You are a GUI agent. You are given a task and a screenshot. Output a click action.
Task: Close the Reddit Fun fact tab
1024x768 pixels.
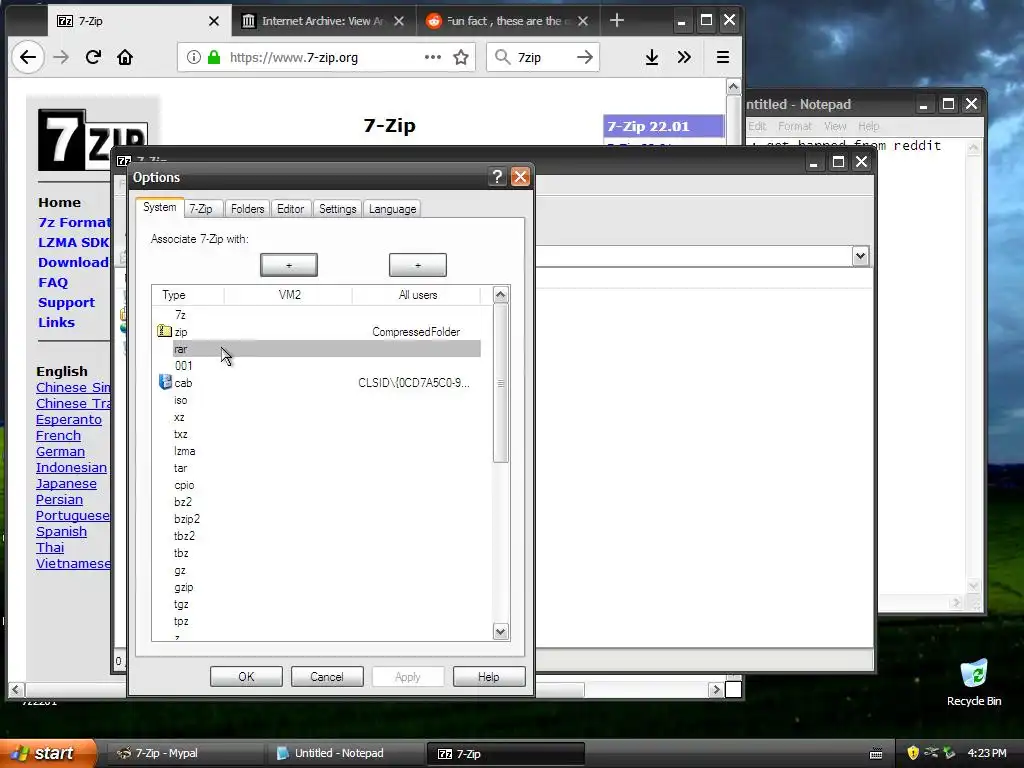click(x=583, y=22)
